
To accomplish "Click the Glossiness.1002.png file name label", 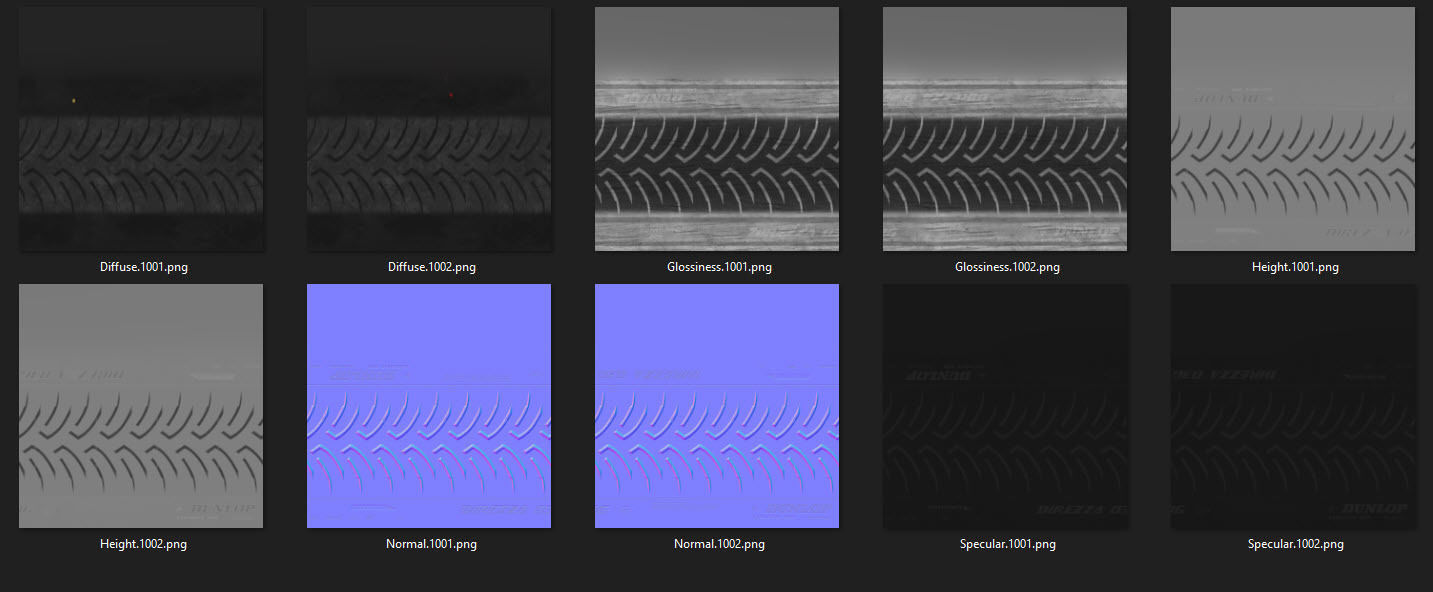I will click(x=1007, y=267).
